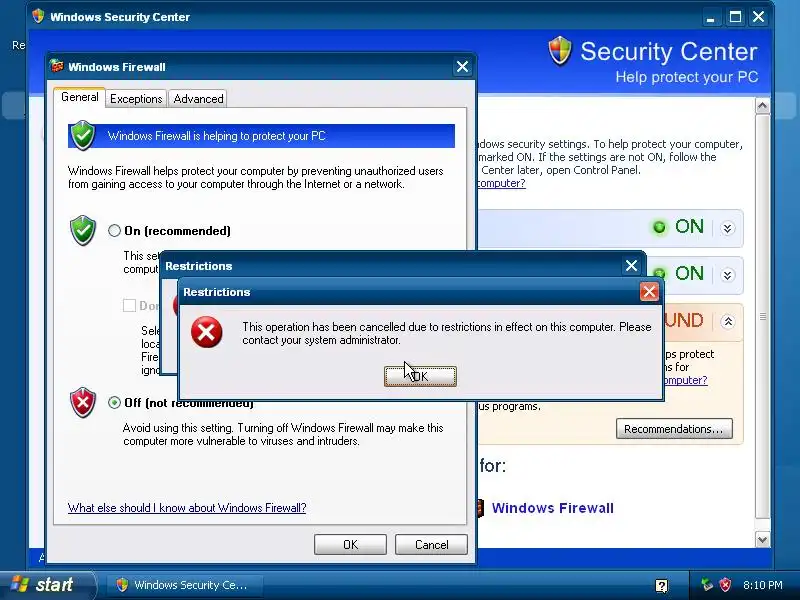The image size is (800, 600).
Task: Click the help question mark icon in taskbar
Action: [x=661, y=585]
